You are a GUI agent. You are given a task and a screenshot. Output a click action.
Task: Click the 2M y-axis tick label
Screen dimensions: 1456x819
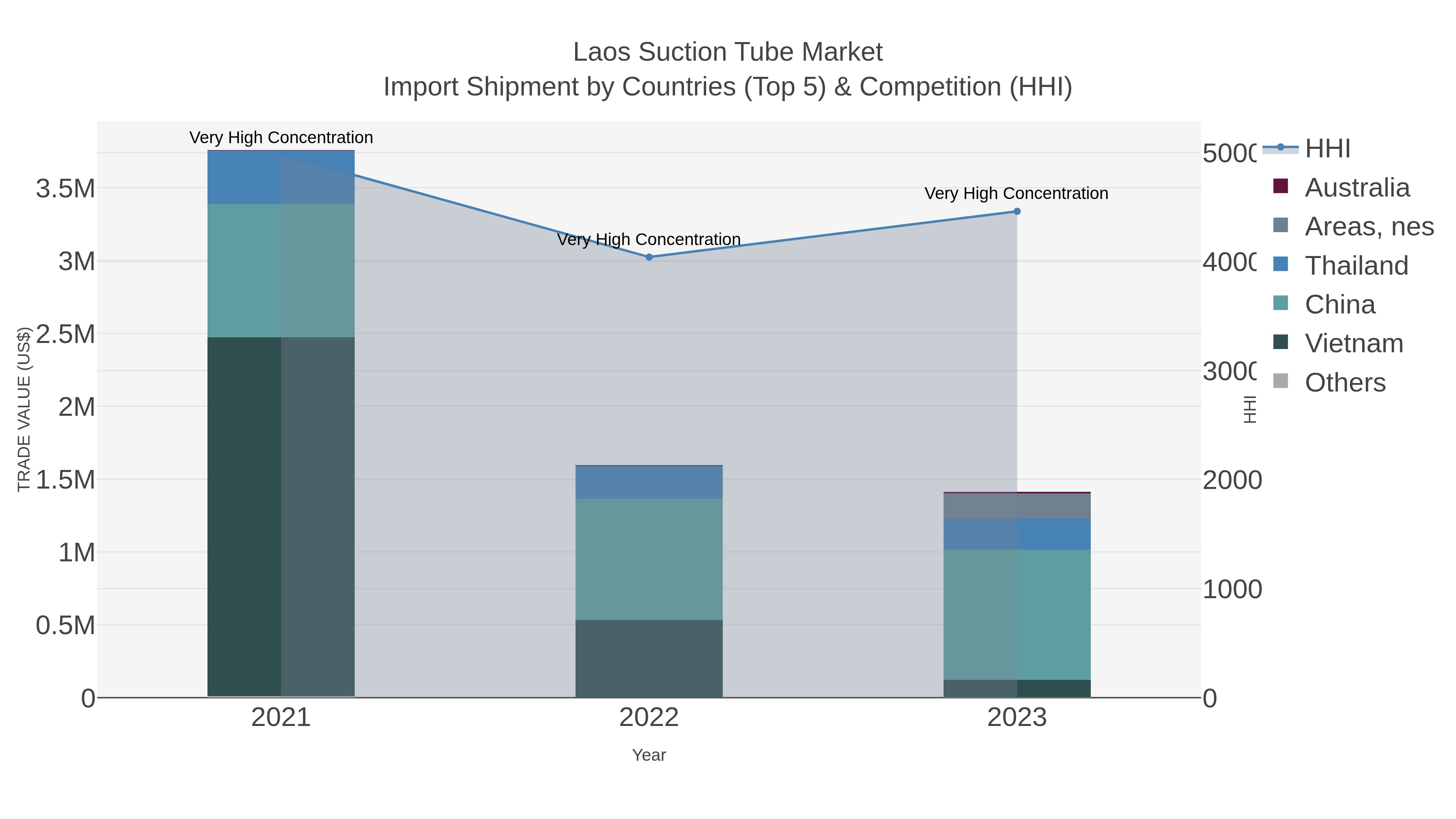[x=77, y=407]
